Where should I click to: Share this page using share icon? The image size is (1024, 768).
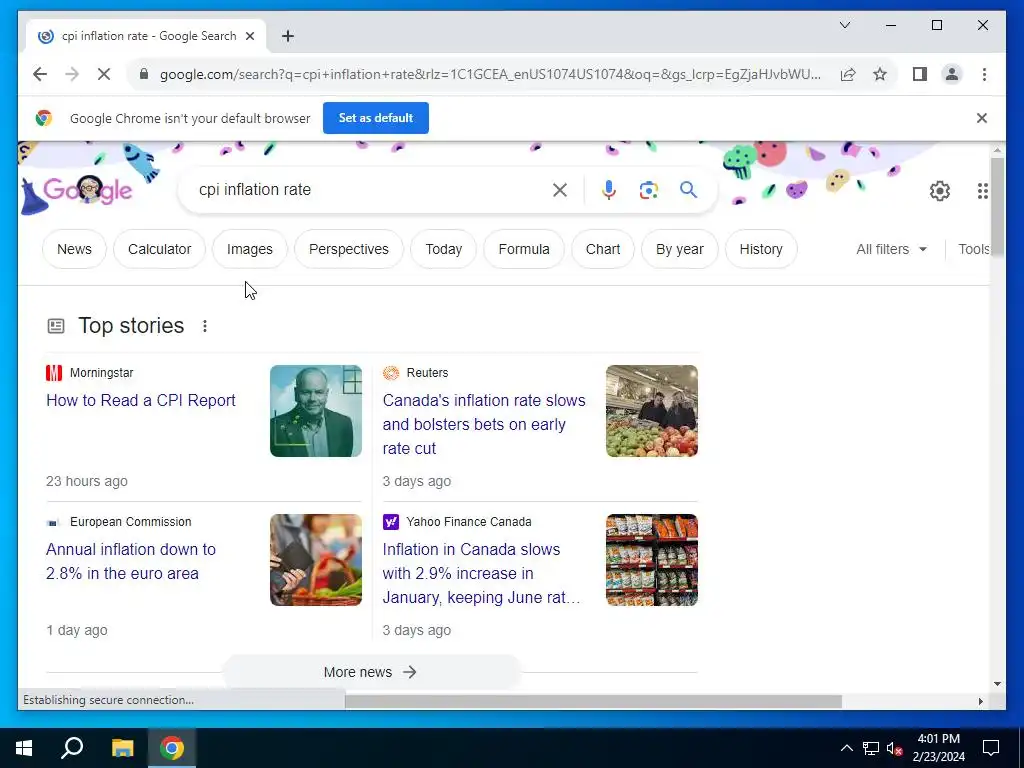click(x=848, y=74)
